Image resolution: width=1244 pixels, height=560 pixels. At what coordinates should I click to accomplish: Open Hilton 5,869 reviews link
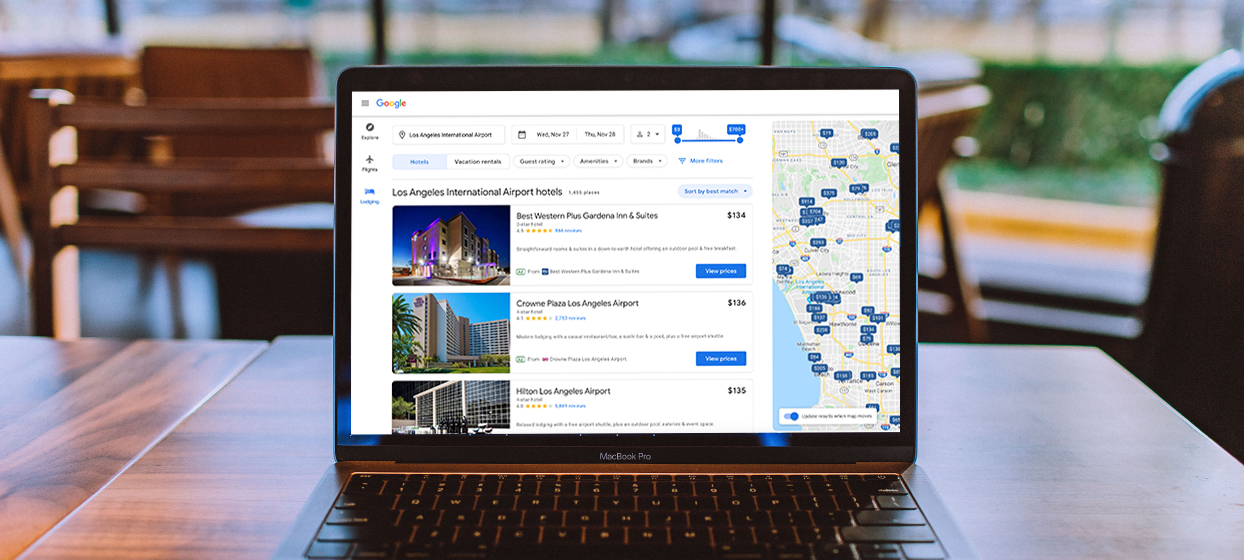click(x=570, y=406)
